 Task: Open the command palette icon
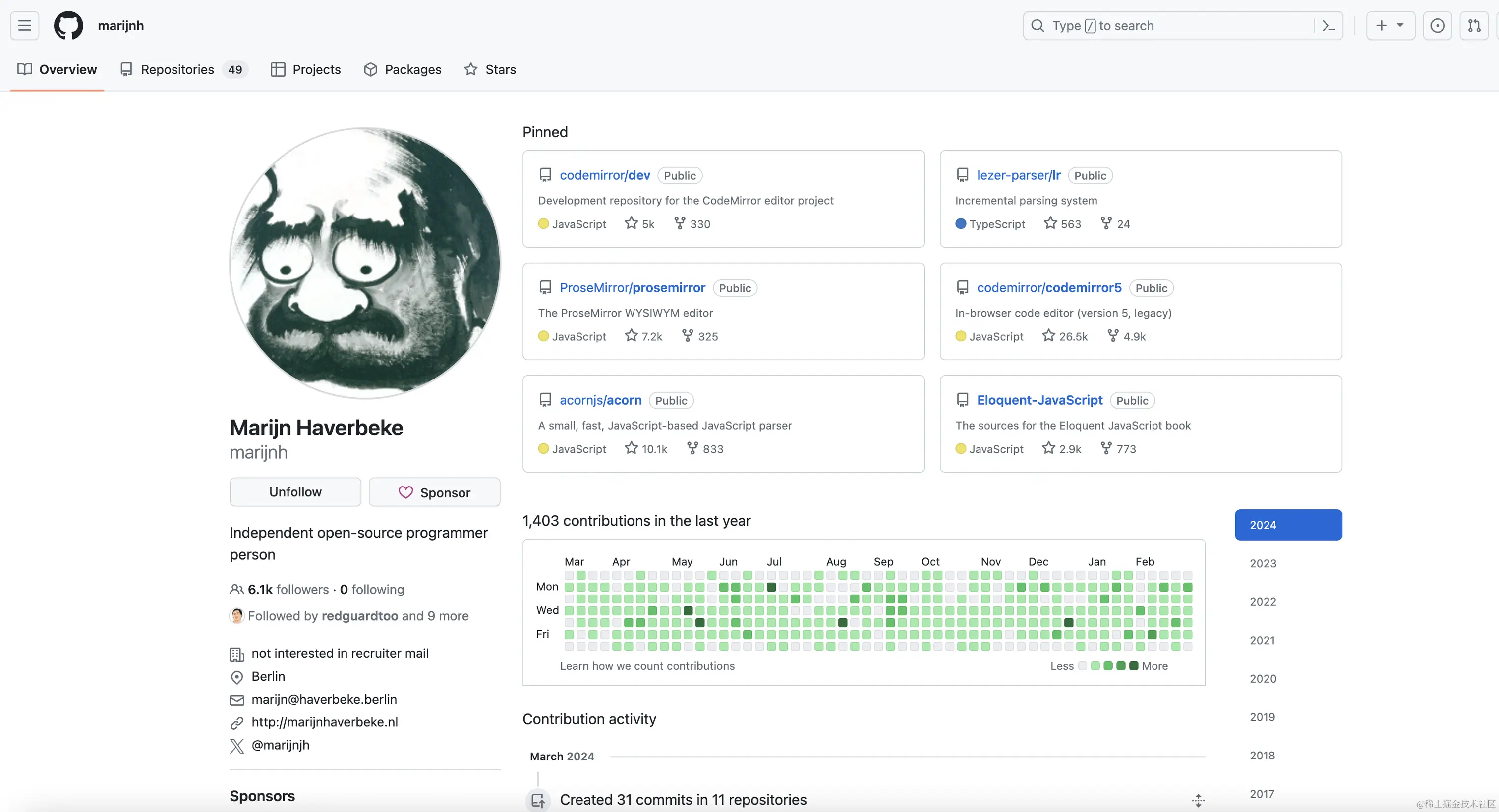[x=1328, y=26]
